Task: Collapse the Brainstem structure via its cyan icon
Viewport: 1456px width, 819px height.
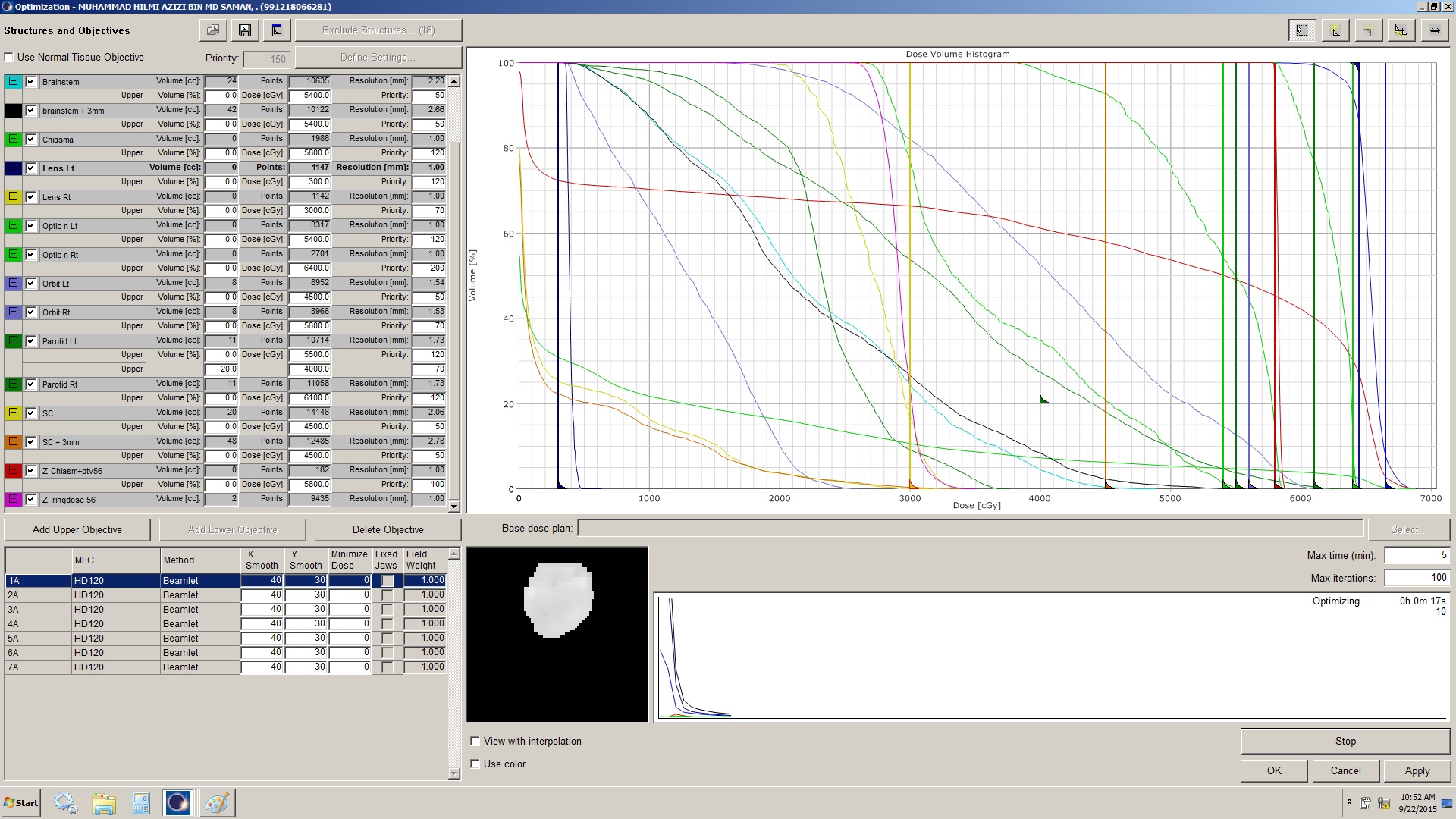Action: [13, 81]
